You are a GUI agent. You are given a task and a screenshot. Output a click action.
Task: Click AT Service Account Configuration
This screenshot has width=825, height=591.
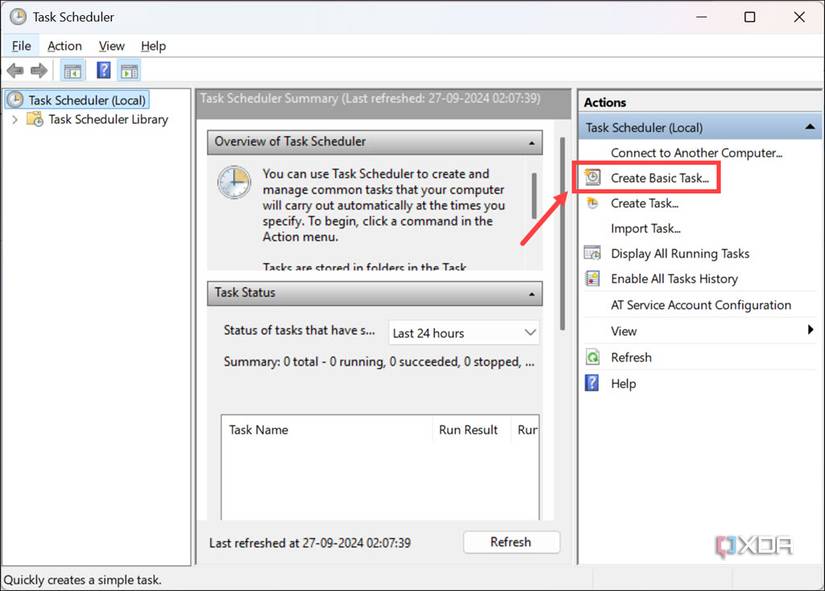701,305
